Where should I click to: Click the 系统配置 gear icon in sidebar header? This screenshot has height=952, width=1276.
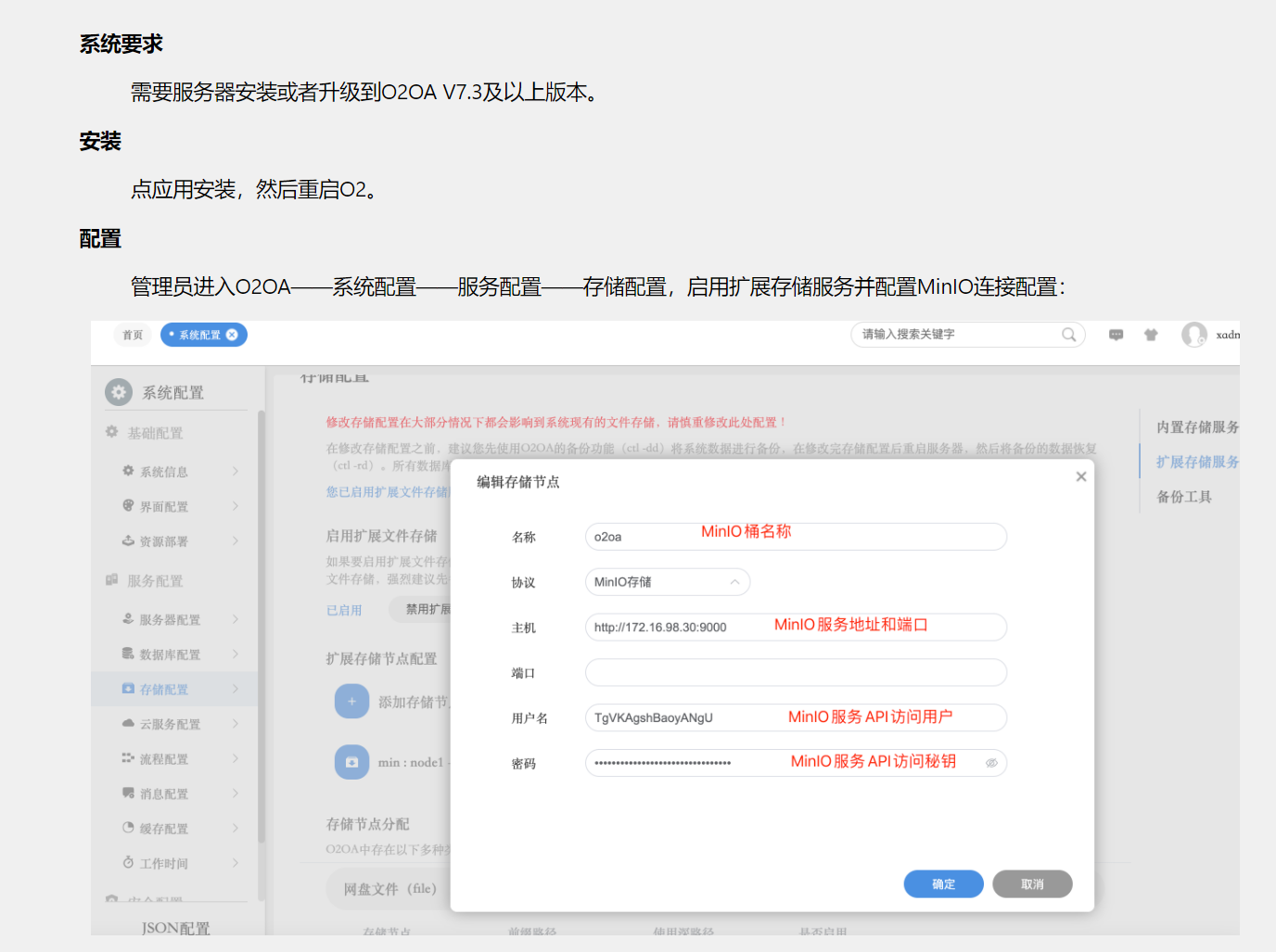coord(119,392)
